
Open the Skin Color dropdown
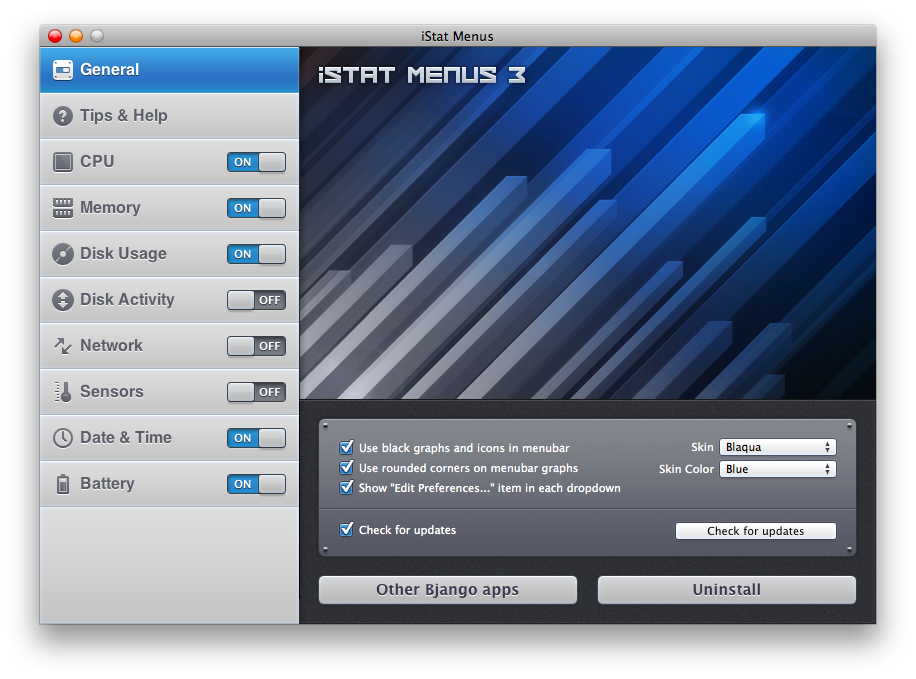tap(777, 468)
